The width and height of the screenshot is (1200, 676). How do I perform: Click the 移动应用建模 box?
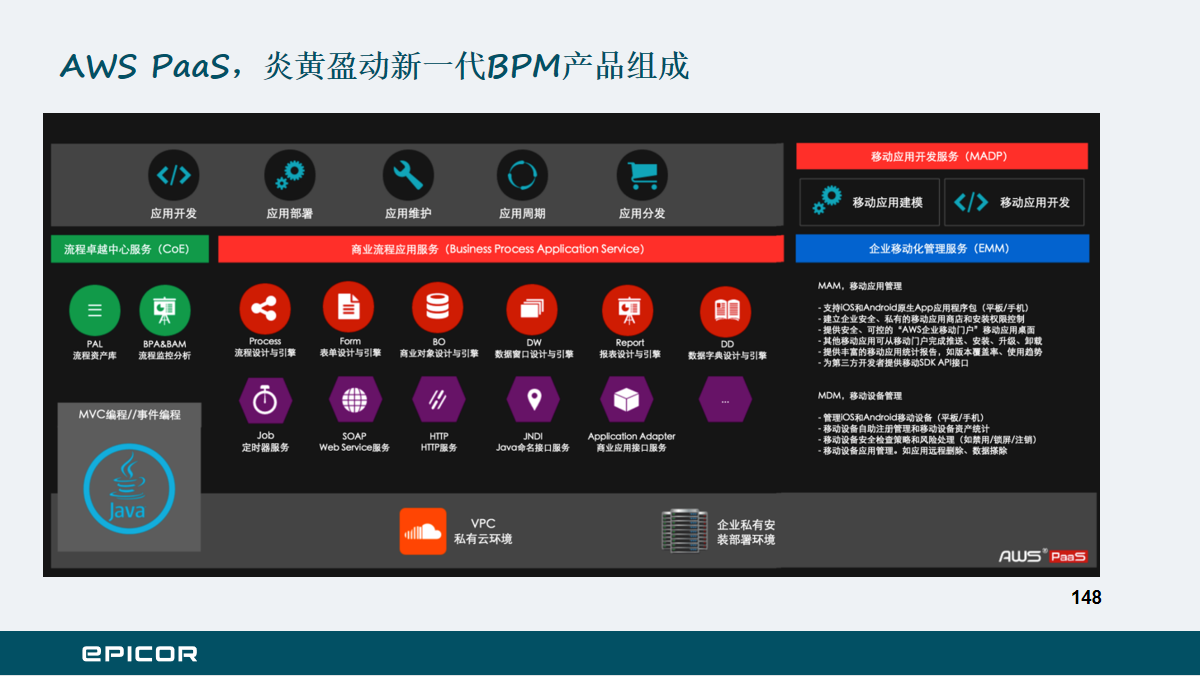[x=869, y=202]
